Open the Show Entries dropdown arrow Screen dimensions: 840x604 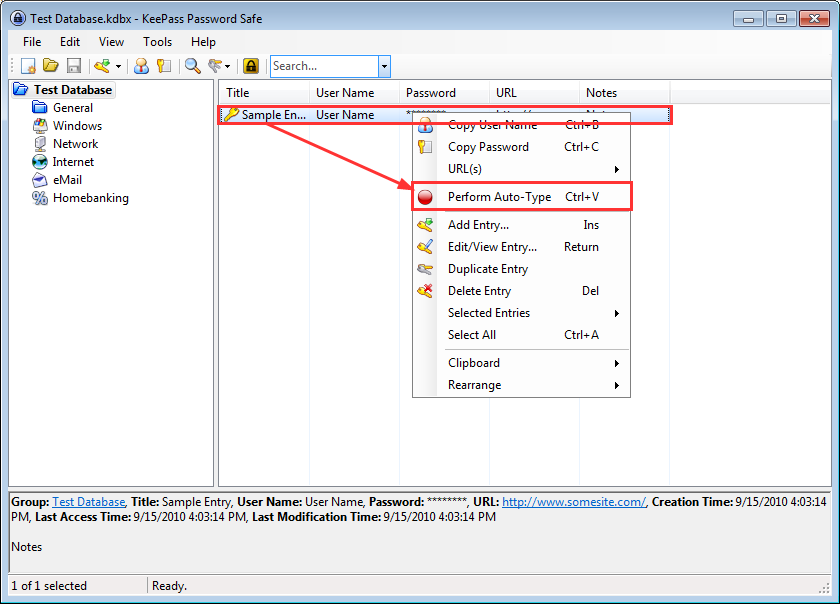click(228, 66)
